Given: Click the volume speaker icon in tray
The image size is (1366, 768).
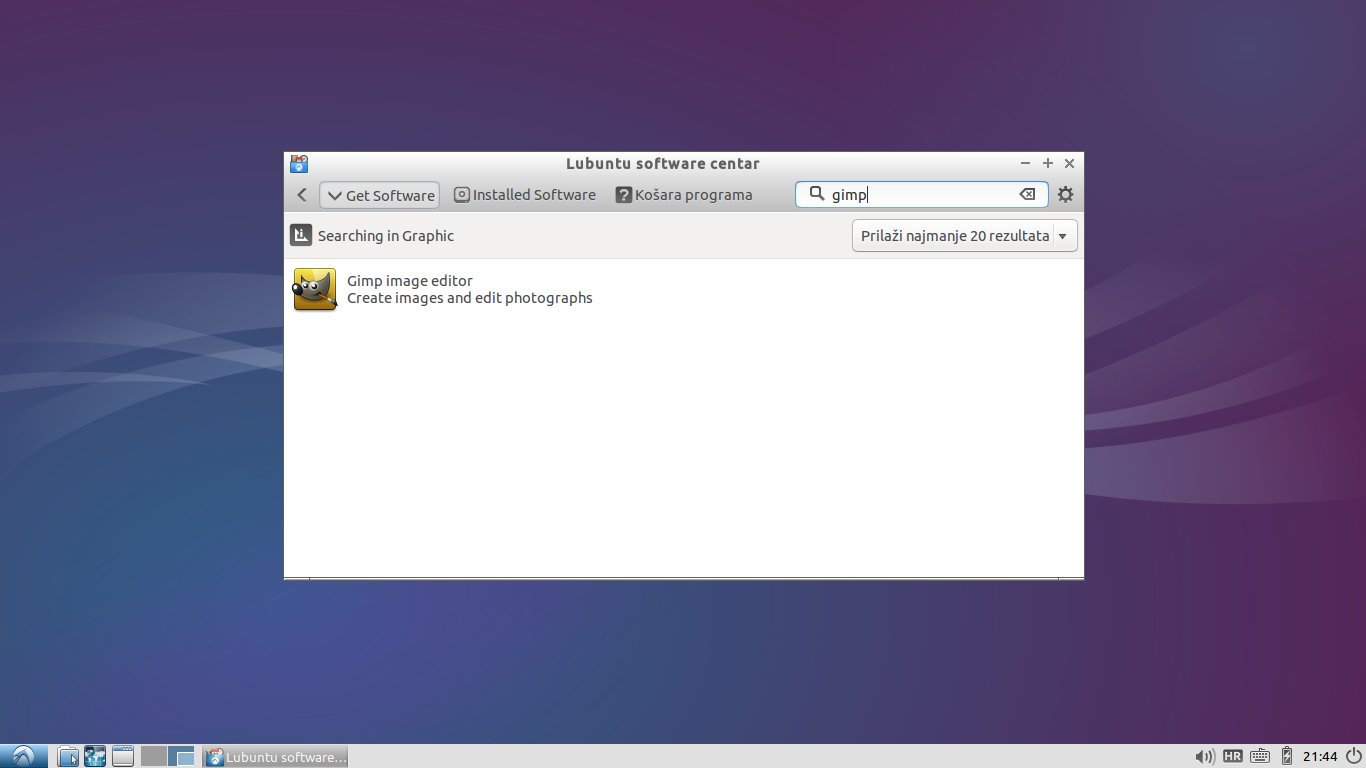Looking at the screenshot, I should (1204, 757).
